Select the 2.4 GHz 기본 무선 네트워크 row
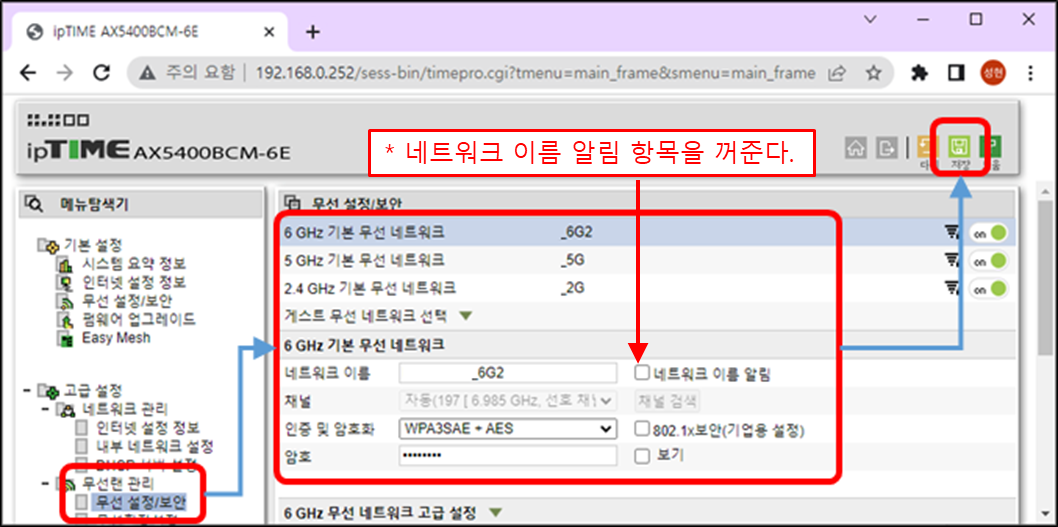Viewport: 1058px width, 527px height. 646,288
